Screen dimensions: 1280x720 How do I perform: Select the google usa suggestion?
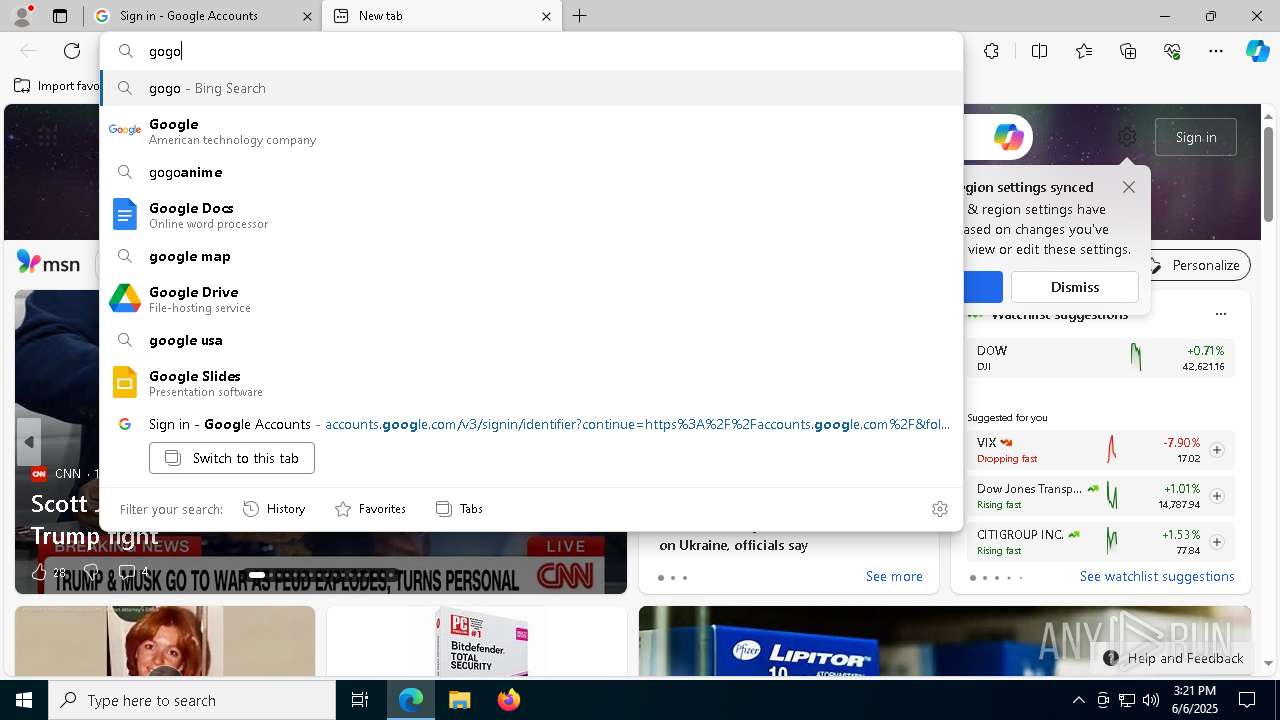(x=531, y=340)
